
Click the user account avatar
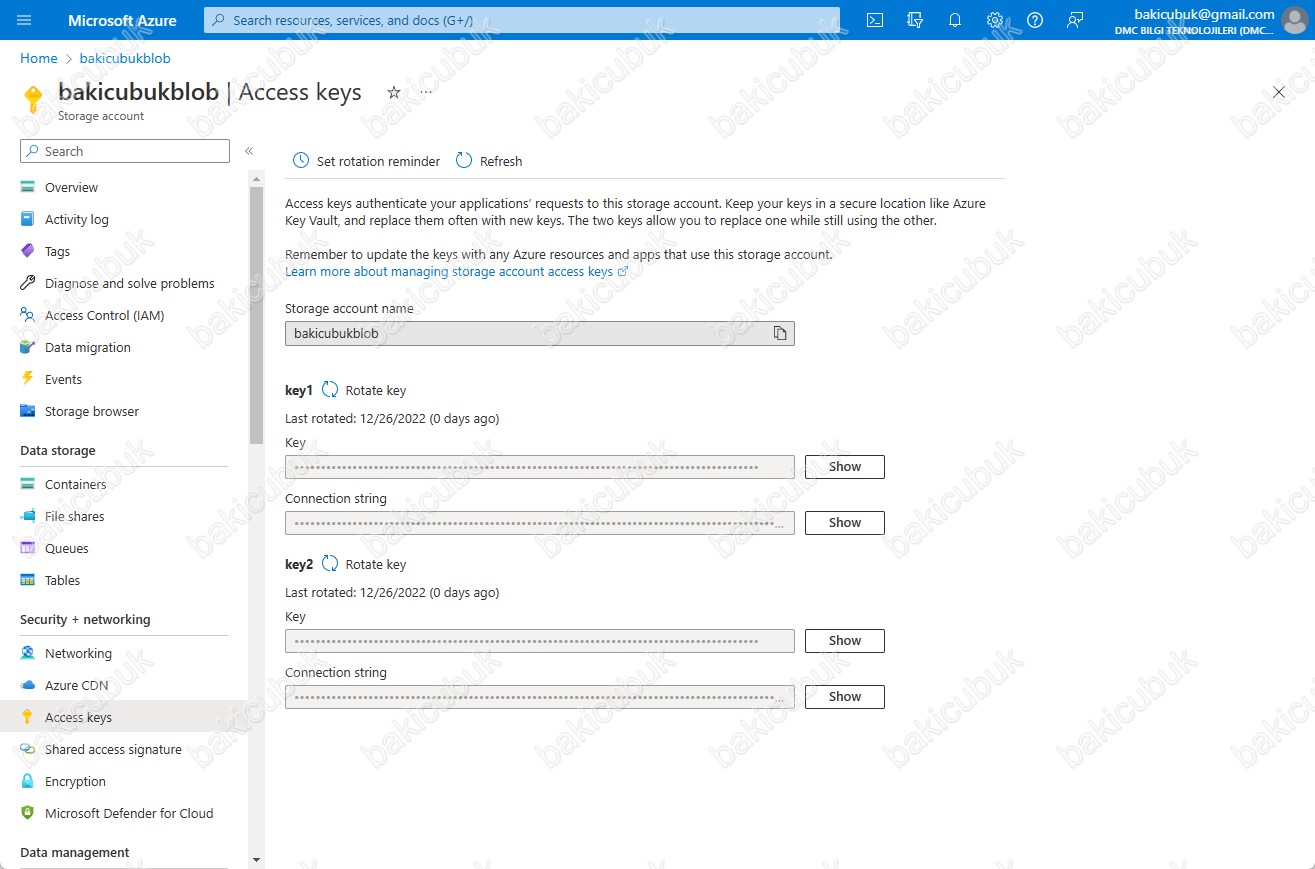[x=1294, y=20]
